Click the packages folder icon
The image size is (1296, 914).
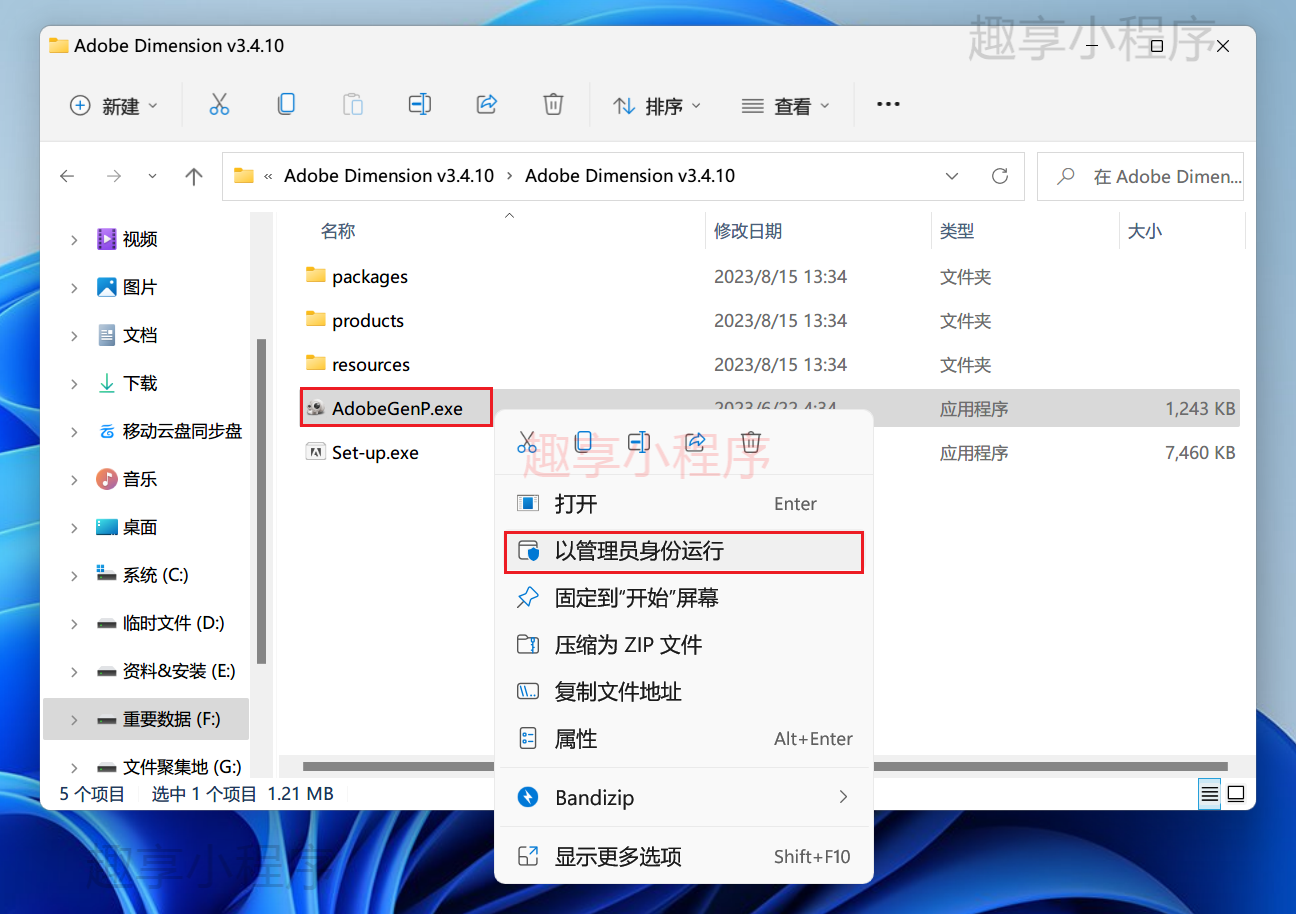pos(316,276)
